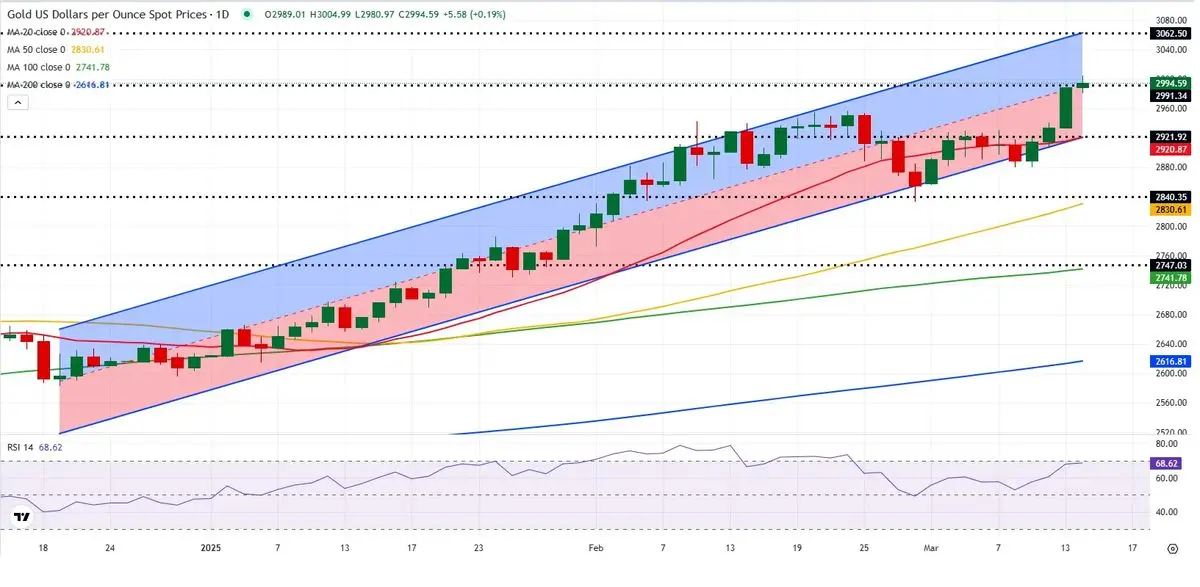Click the green market status dot
The width and height of the screenshot is (1200, 587).
243,16
